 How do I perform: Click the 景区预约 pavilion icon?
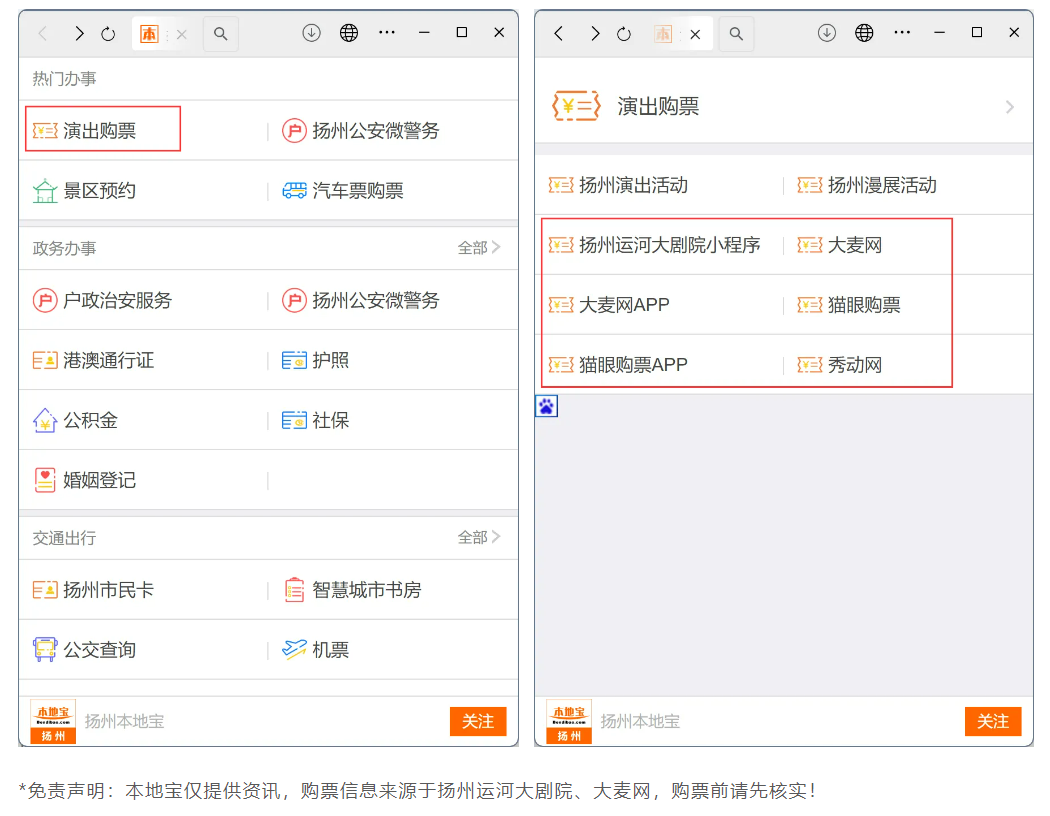click(x=45, y=191)
